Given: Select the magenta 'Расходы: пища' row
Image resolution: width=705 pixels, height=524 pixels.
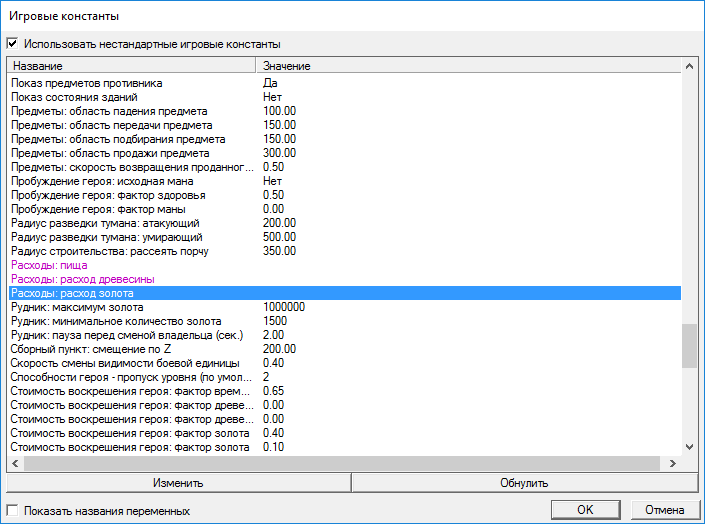Looking at the screenshot, I should coord(345,265).
